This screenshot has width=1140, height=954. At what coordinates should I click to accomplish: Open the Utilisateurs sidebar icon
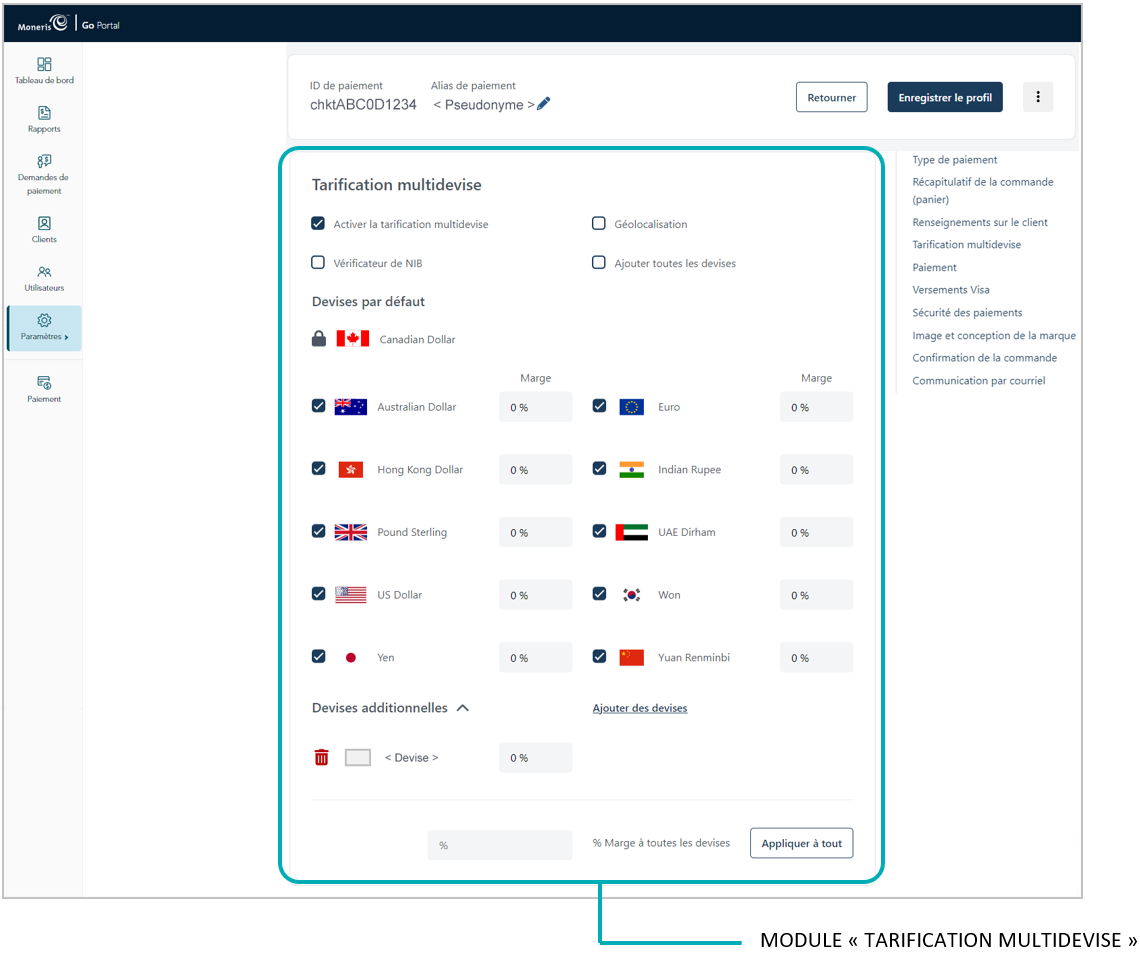tap(44, 272)
